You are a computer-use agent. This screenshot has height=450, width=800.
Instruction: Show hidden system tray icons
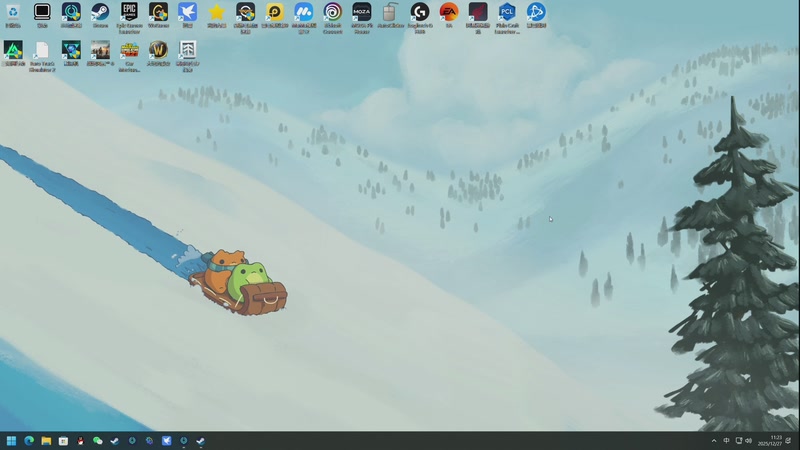tap(714, 441)
